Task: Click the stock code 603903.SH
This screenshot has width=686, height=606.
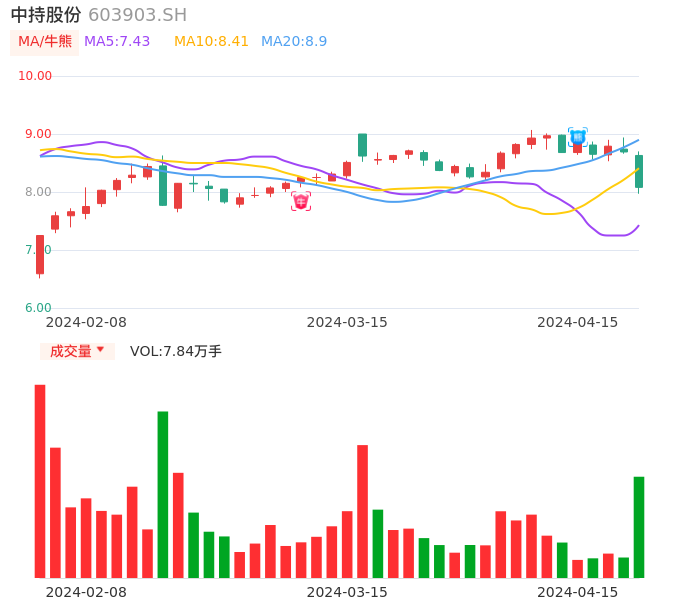Action: 137,15
